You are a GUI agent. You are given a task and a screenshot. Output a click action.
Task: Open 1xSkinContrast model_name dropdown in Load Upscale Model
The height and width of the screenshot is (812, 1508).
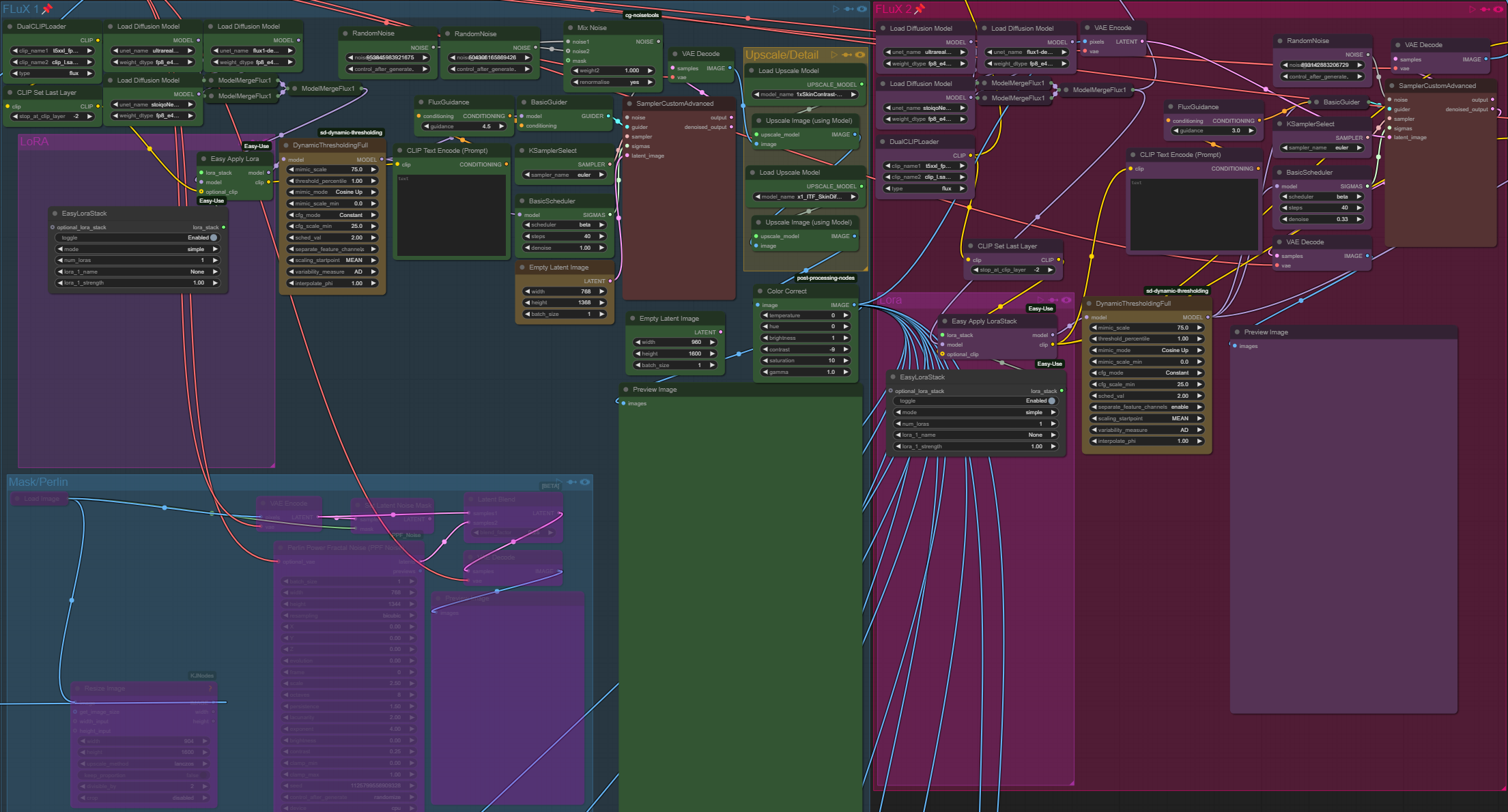tap(806, 95)
